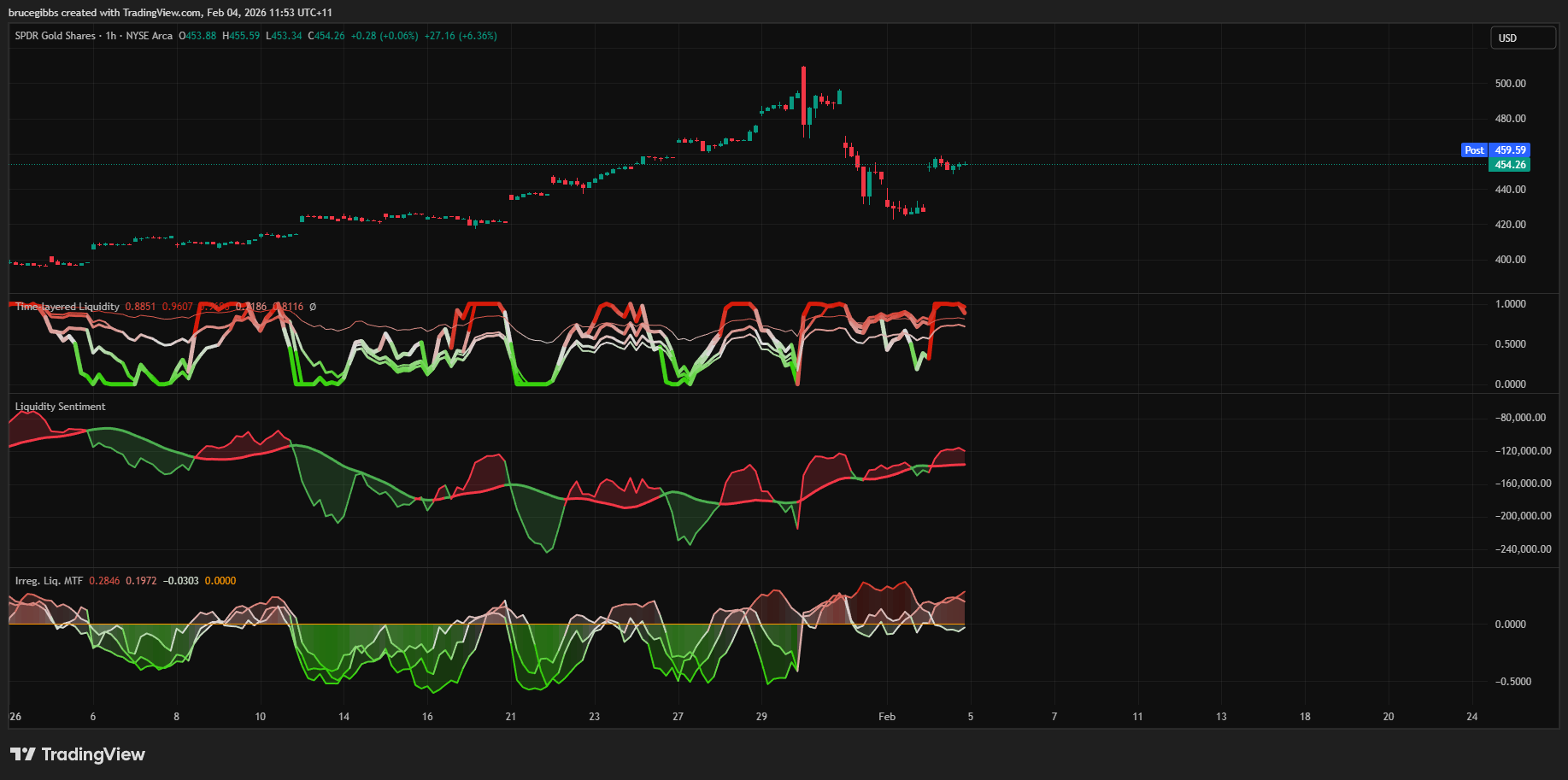Open the USD currency selector

(1522, 38)
